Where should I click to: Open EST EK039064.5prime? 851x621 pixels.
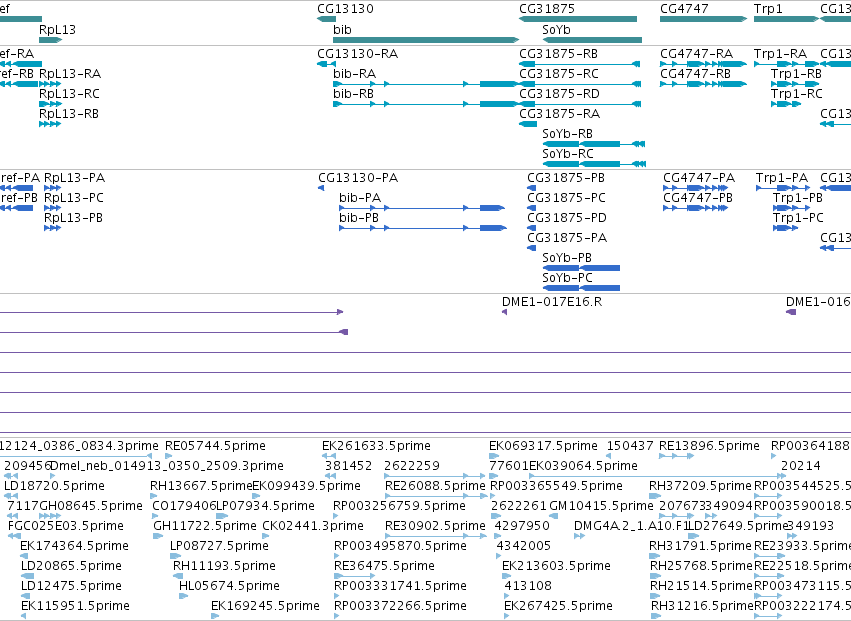click(x=583, y=466)
